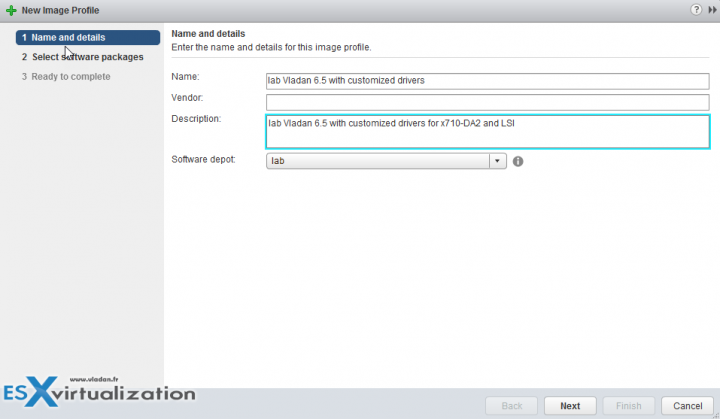Click the 'lab' Software depot combo box

coord(386,161)
